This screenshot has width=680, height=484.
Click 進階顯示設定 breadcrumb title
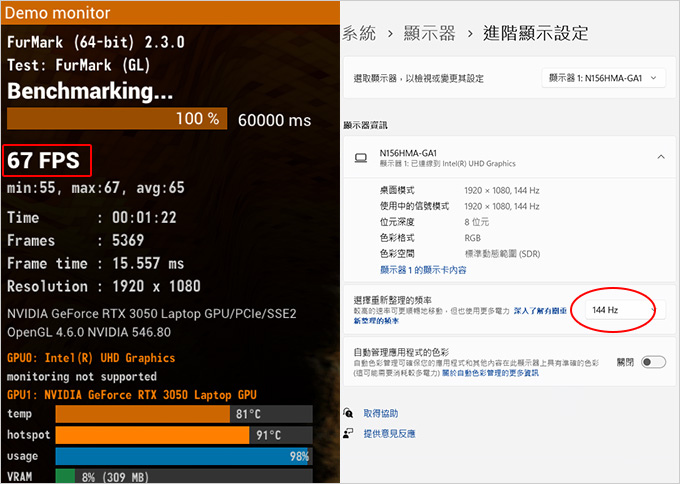coord(536,33)
